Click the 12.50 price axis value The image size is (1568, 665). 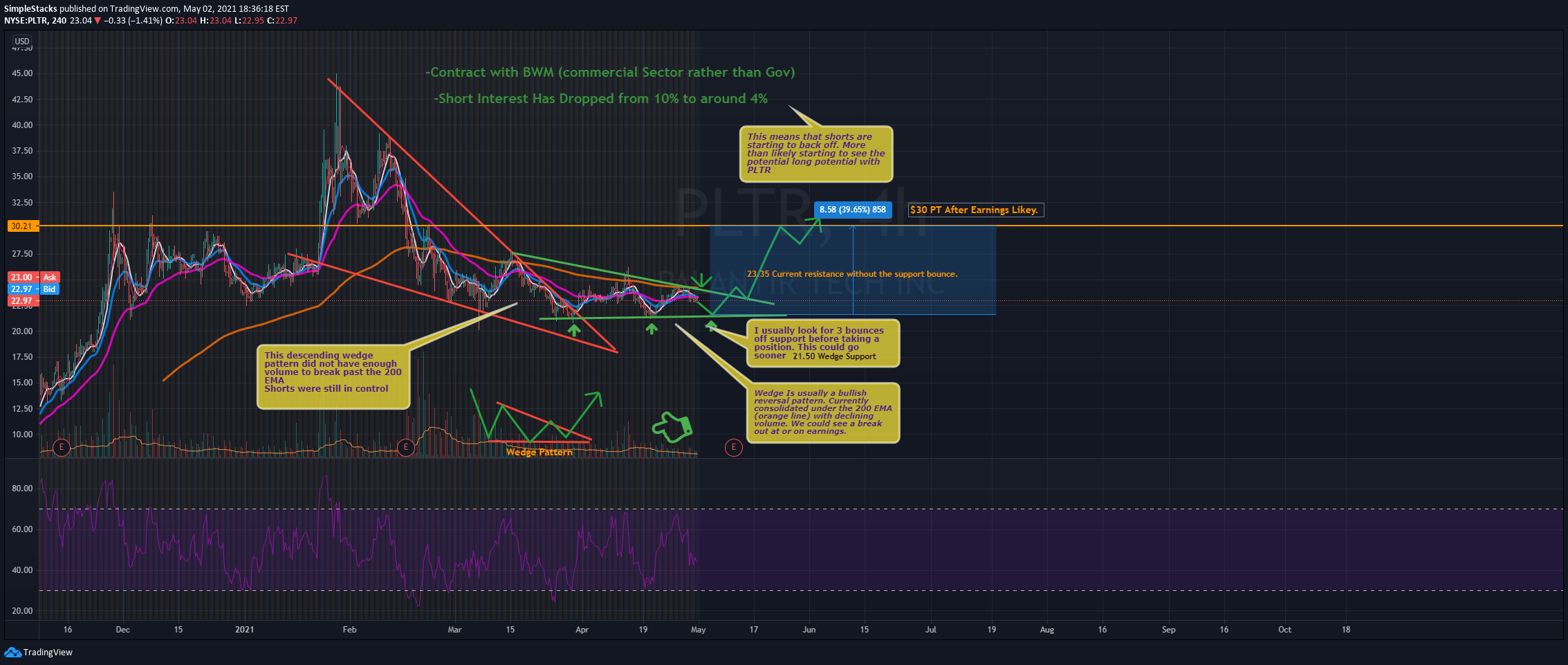click(22, 409)
